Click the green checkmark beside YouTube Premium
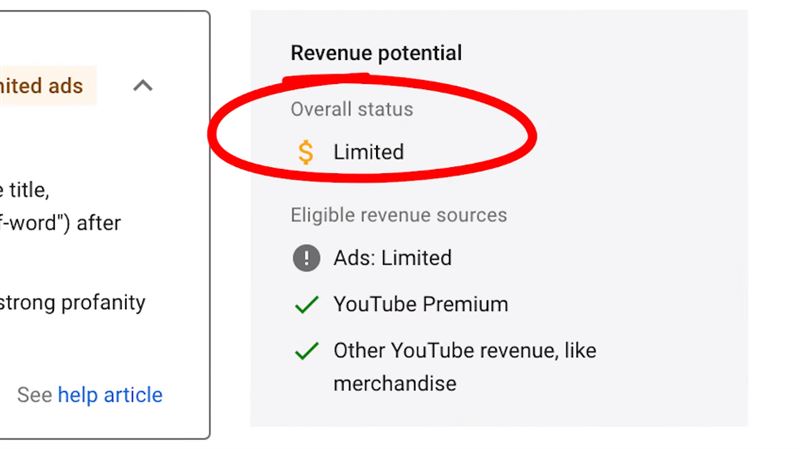The image size is (800, 449). point(307,305)
